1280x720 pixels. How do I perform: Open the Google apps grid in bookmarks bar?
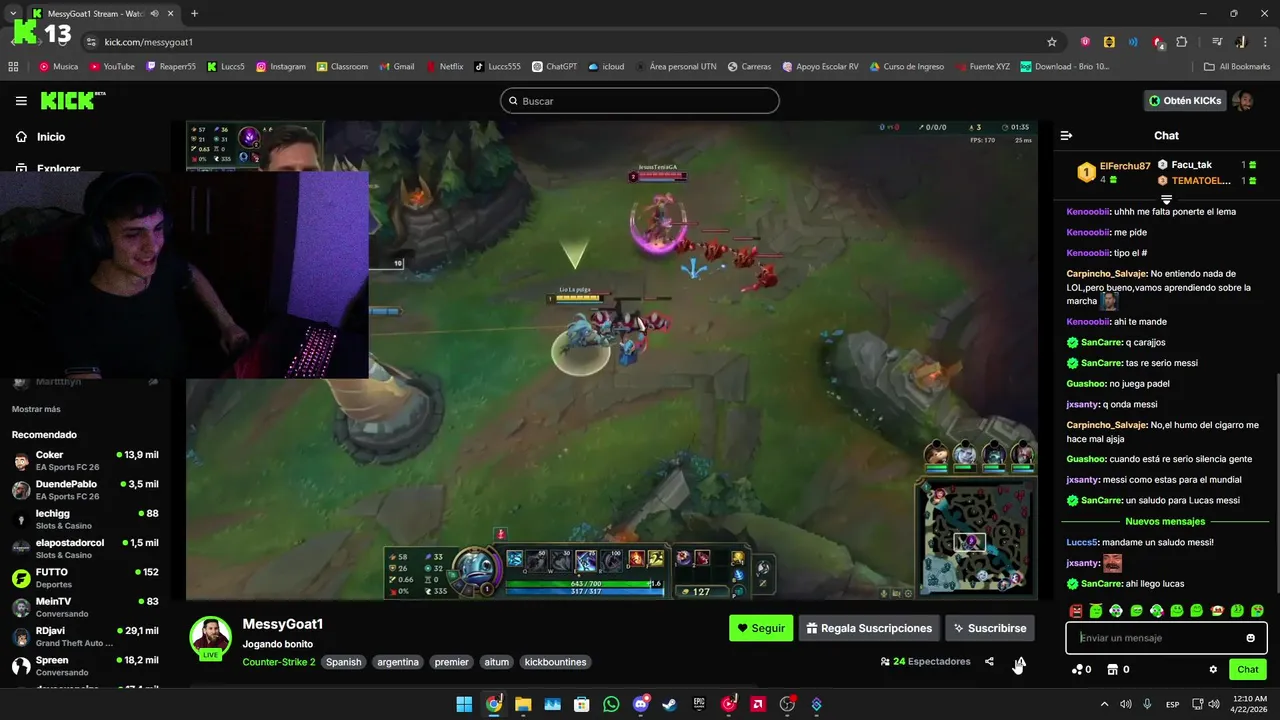click(x=13, y=66)
